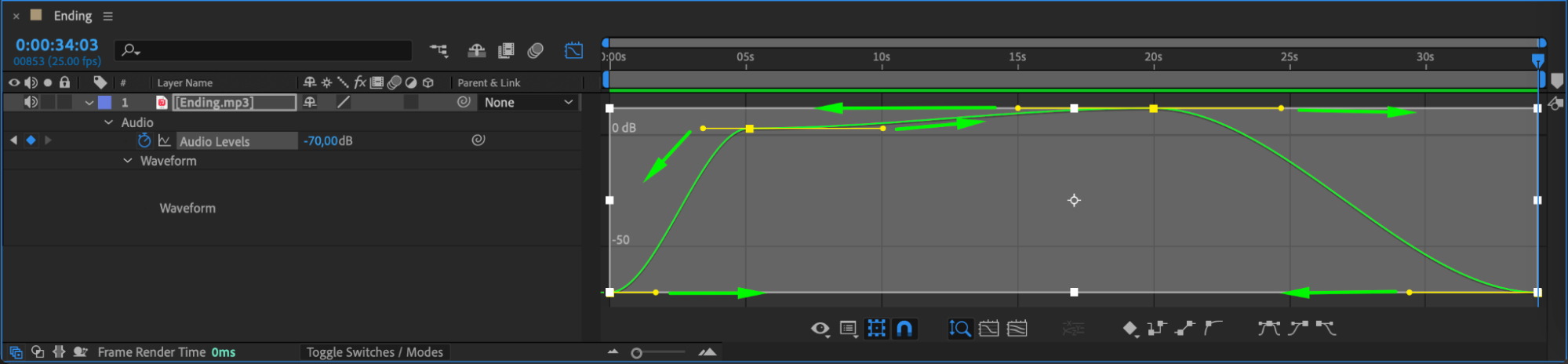Image resolution: width=1568 pixels, height=364 pixels.
Task: Zoom out the timeline
Action: point(613,352)
